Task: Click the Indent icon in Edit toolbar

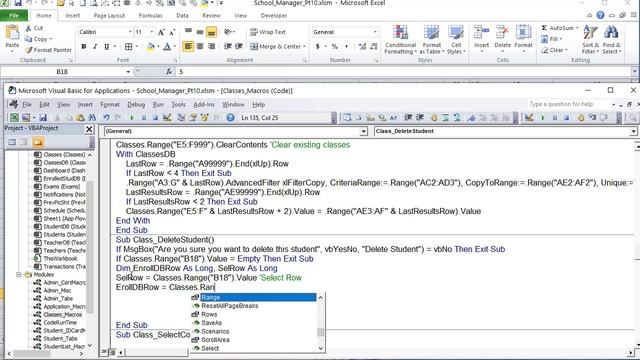Action: [408, 118]
